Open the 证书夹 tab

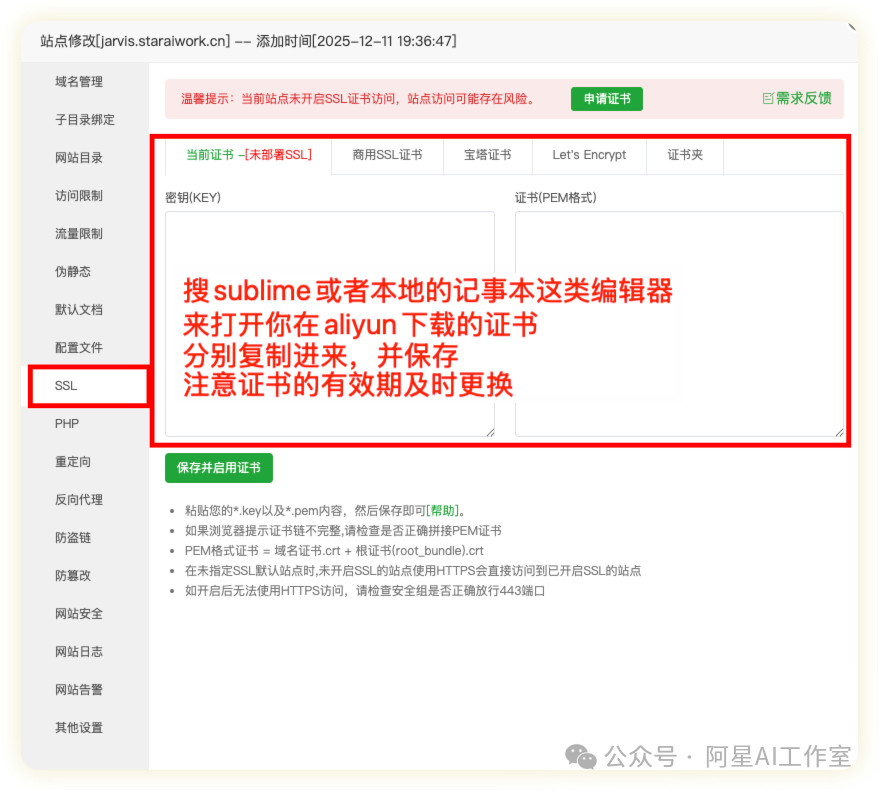(685, 155)
